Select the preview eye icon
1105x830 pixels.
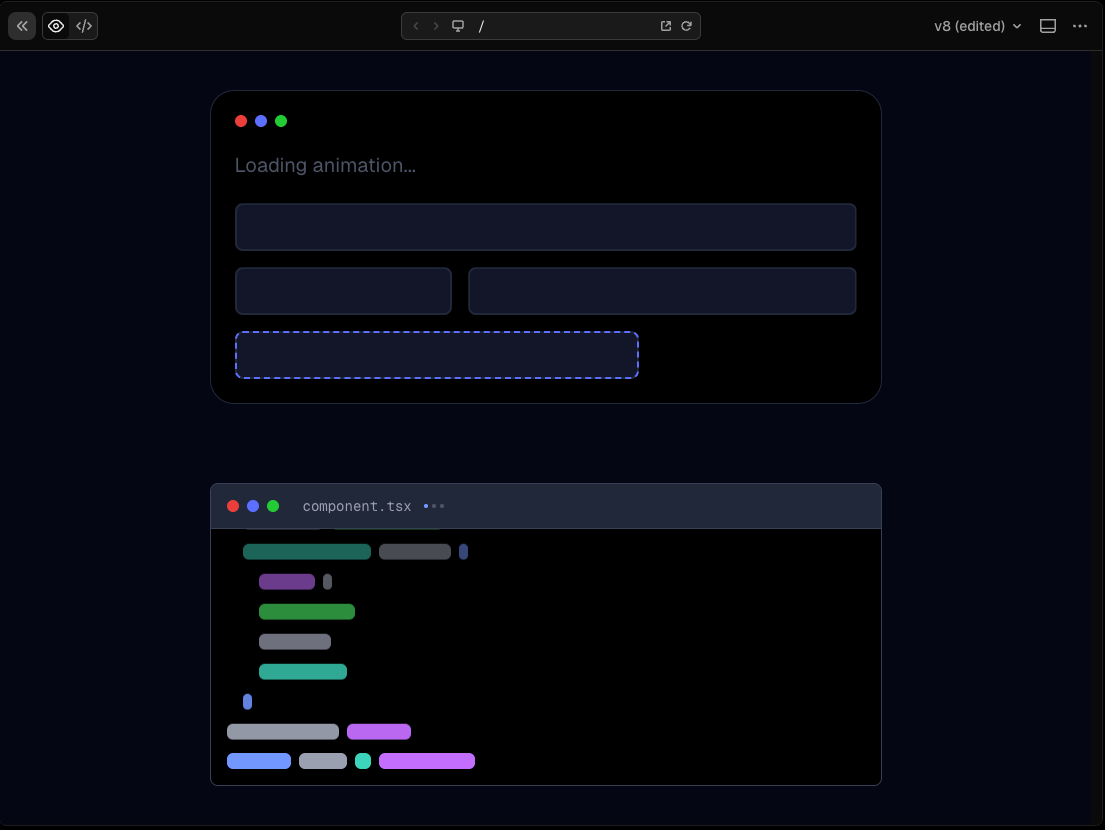click(x=56, y=26)
